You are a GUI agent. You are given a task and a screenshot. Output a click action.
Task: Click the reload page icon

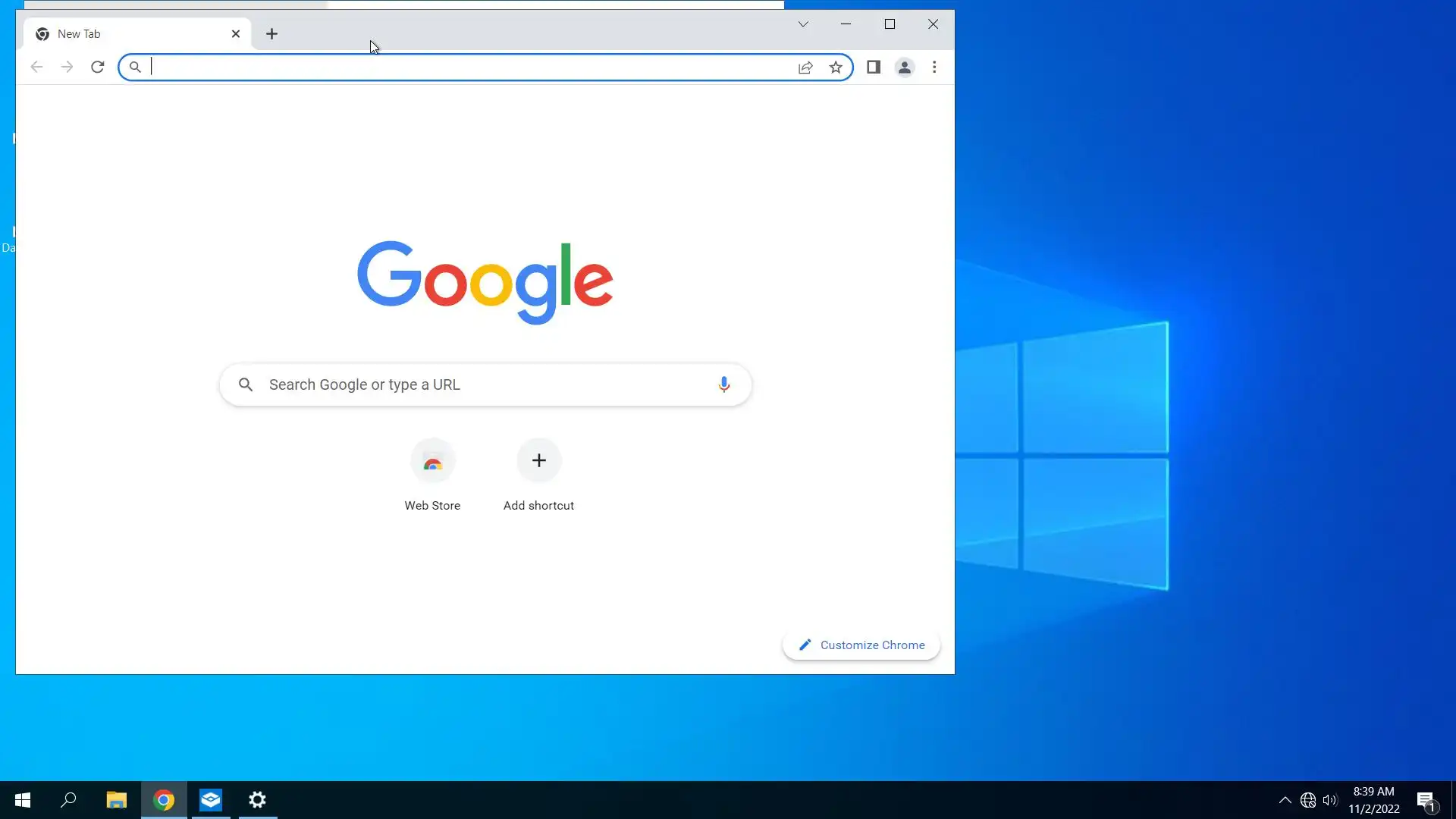tap(97, 67)
